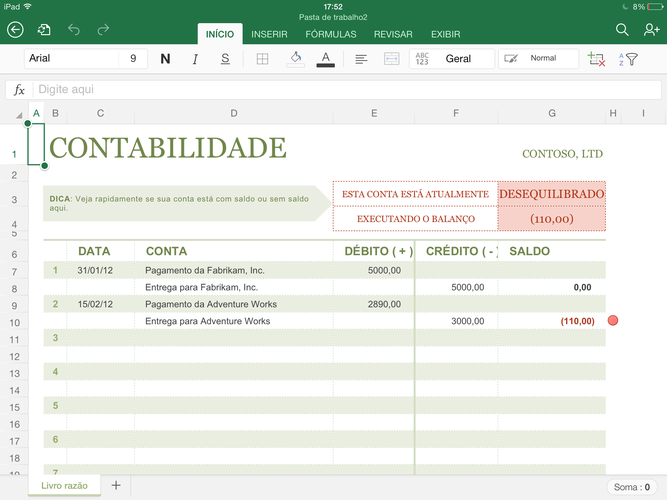Tap the red error indicator dot

pyautogui.click(x=613, y=320)
